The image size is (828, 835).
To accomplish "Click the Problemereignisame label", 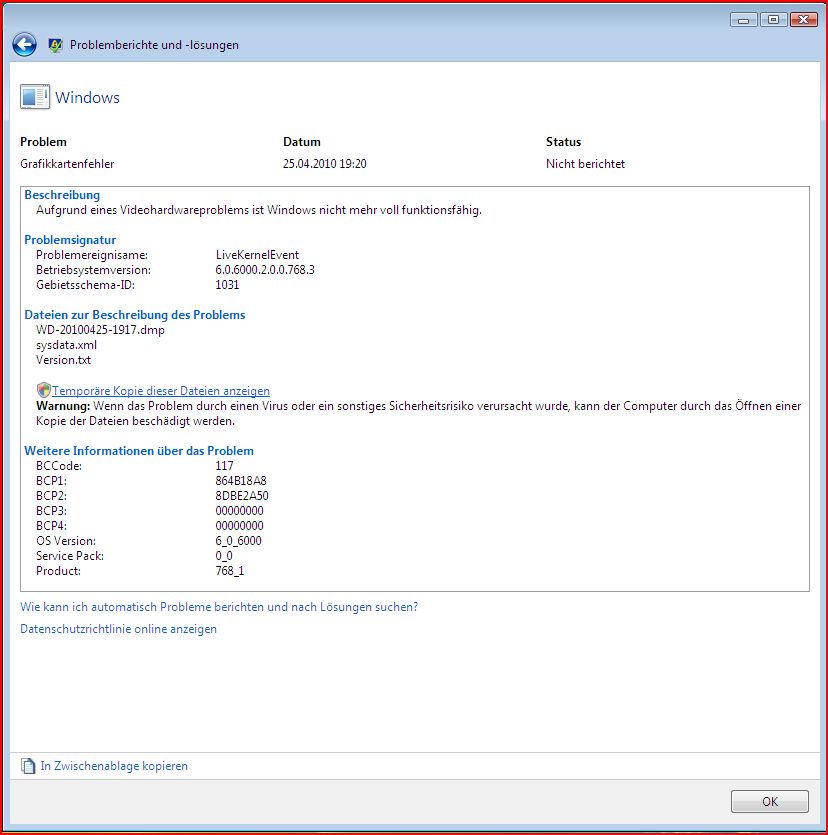I will tap(92, 255).
